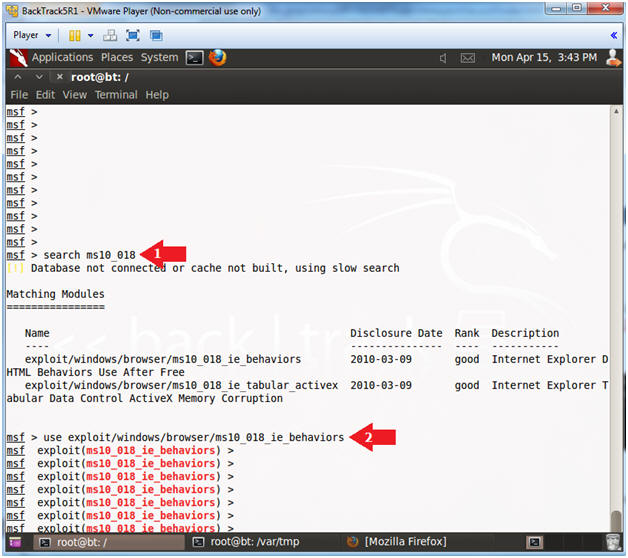Click 'HTML Behaviors Use After Free' text

95,372
